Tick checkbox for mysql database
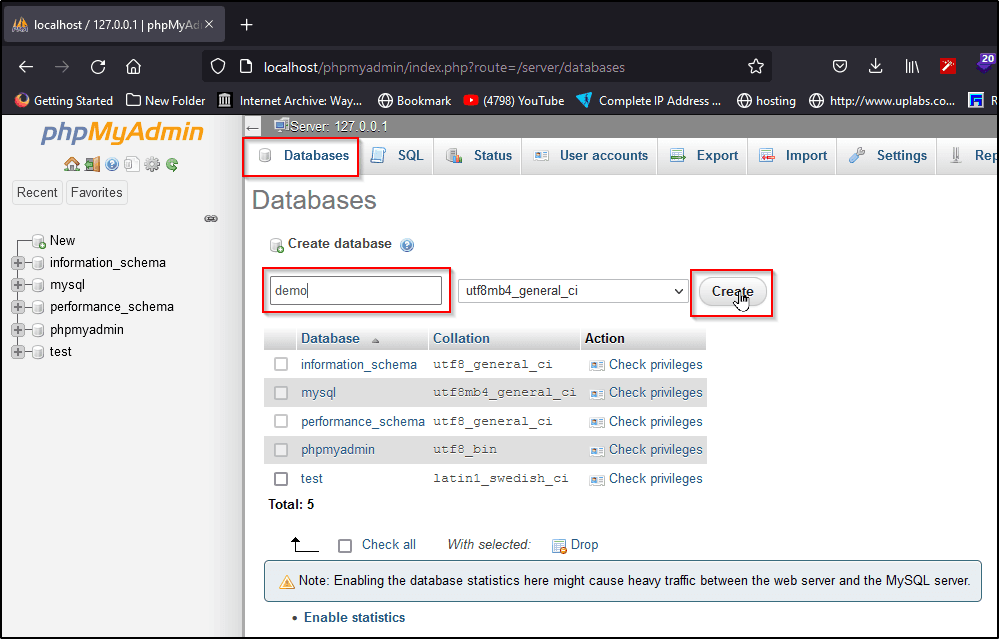This screenshot has width=999, height=639. pos(281,392)
